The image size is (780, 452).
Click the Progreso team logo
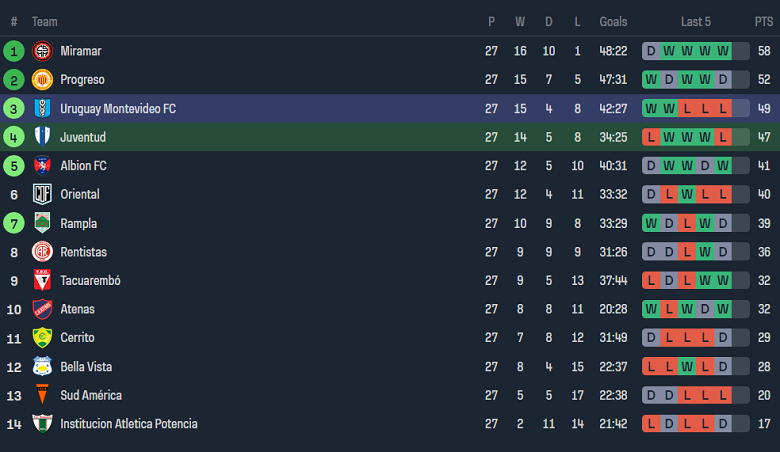[x=42, y=80]
